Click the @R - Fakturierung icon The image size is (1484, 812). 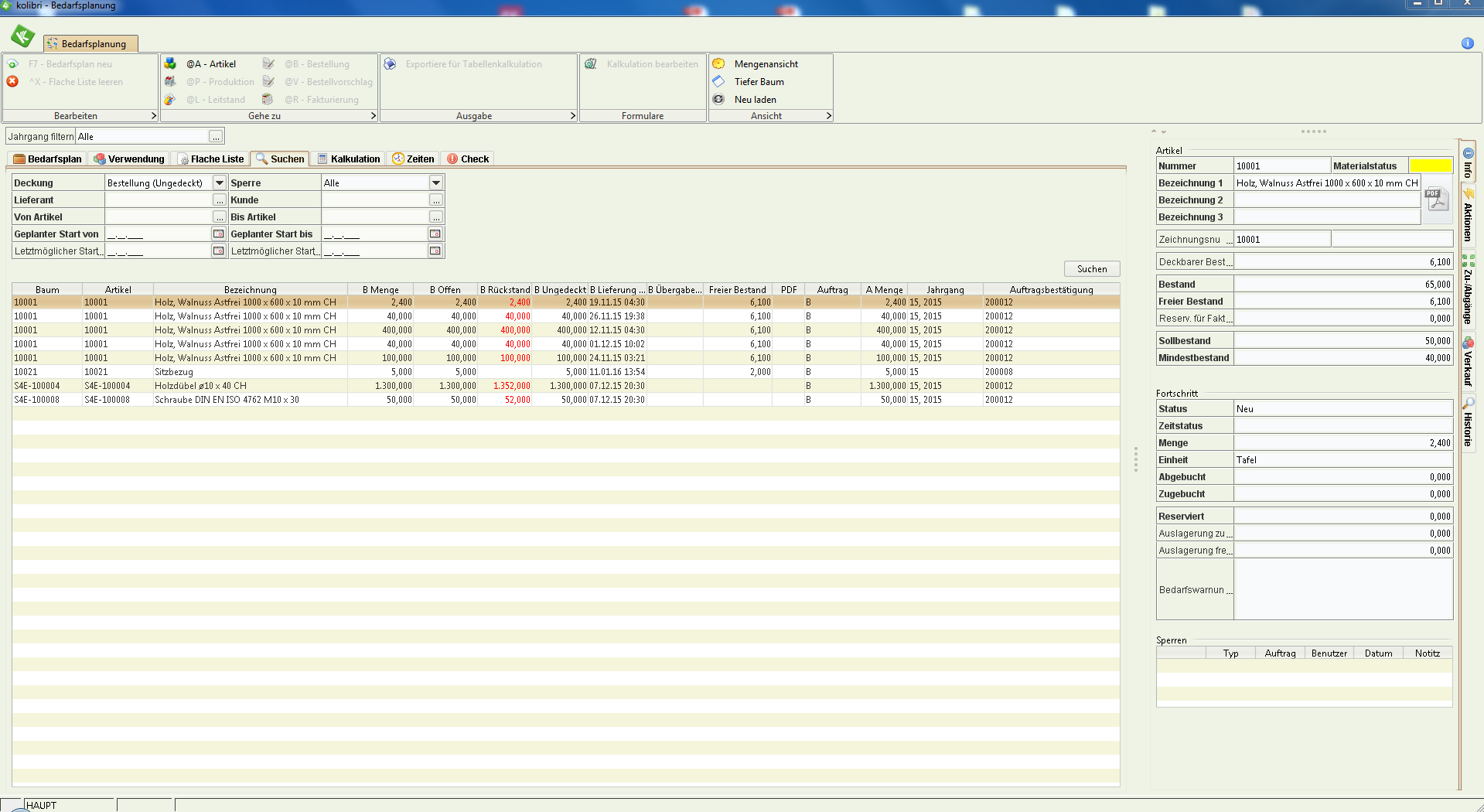[268, 99]
